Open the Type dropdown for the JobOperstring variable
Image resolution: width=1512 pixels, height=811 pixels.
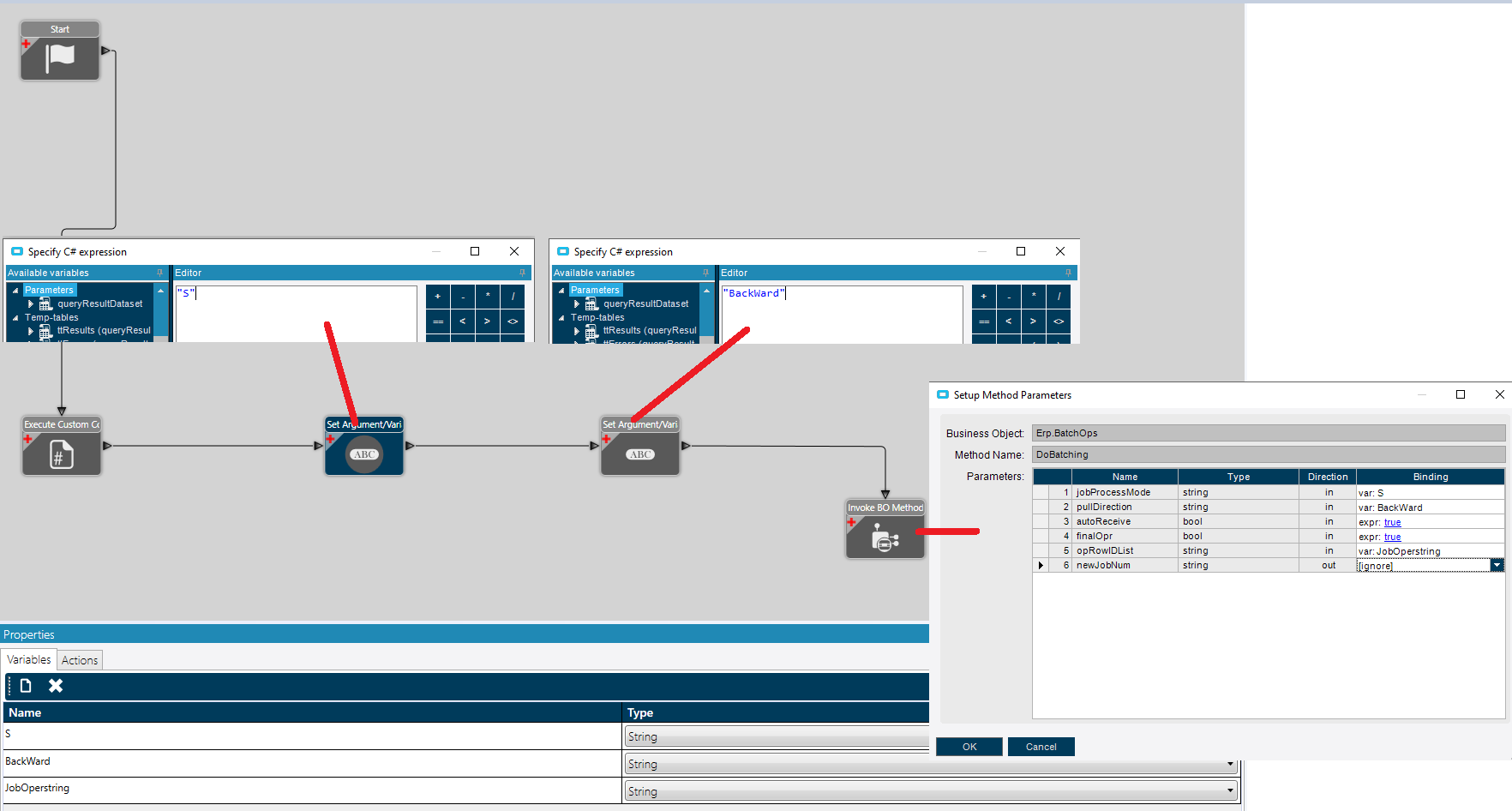coord(1230,791)
